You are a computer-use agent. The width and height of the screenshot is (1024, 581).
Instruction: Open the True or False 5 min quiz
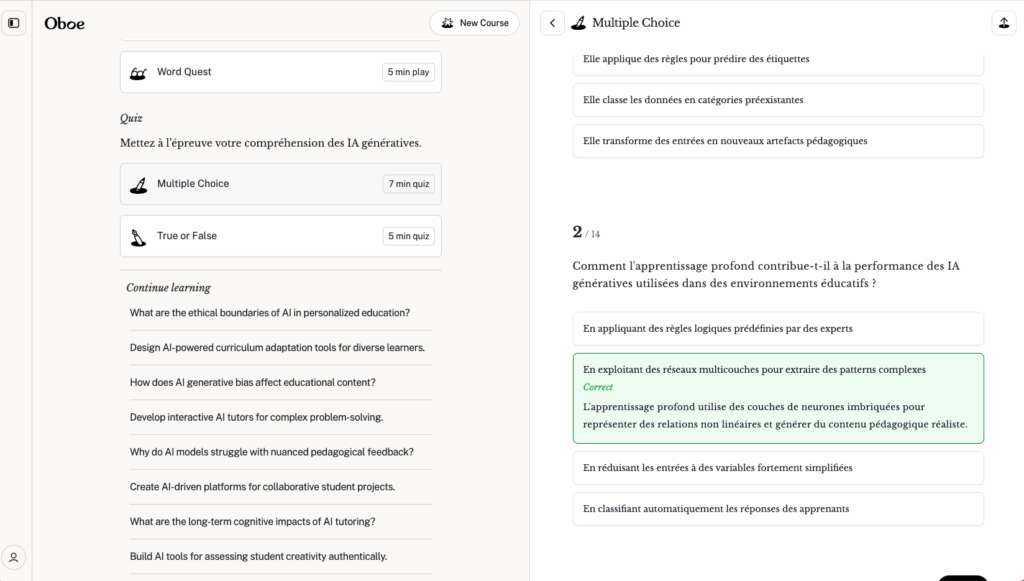(280, 236)
